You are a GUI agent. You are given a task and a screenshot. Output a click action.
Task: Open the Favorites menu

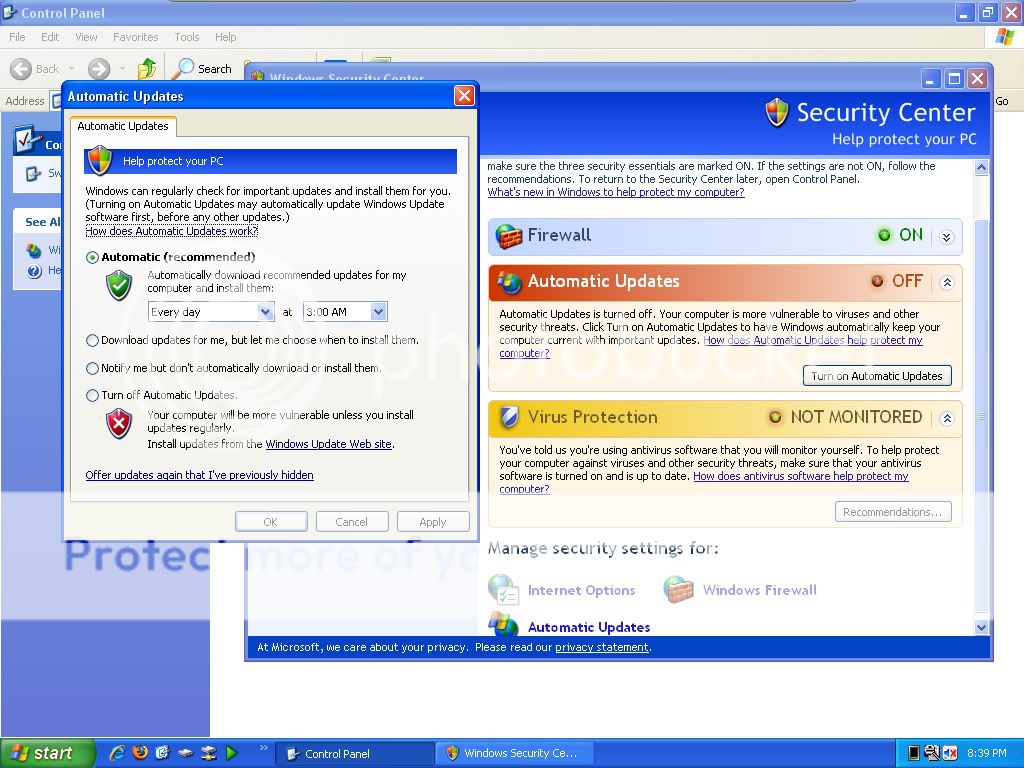click(x=135, y=37)
